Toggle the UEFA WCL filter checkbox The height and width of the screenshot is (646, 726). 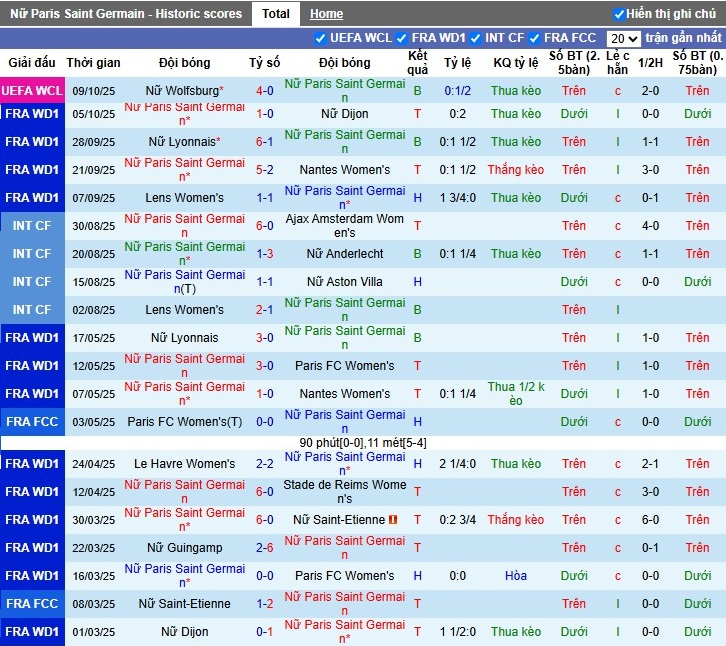[x=321, y=38]
